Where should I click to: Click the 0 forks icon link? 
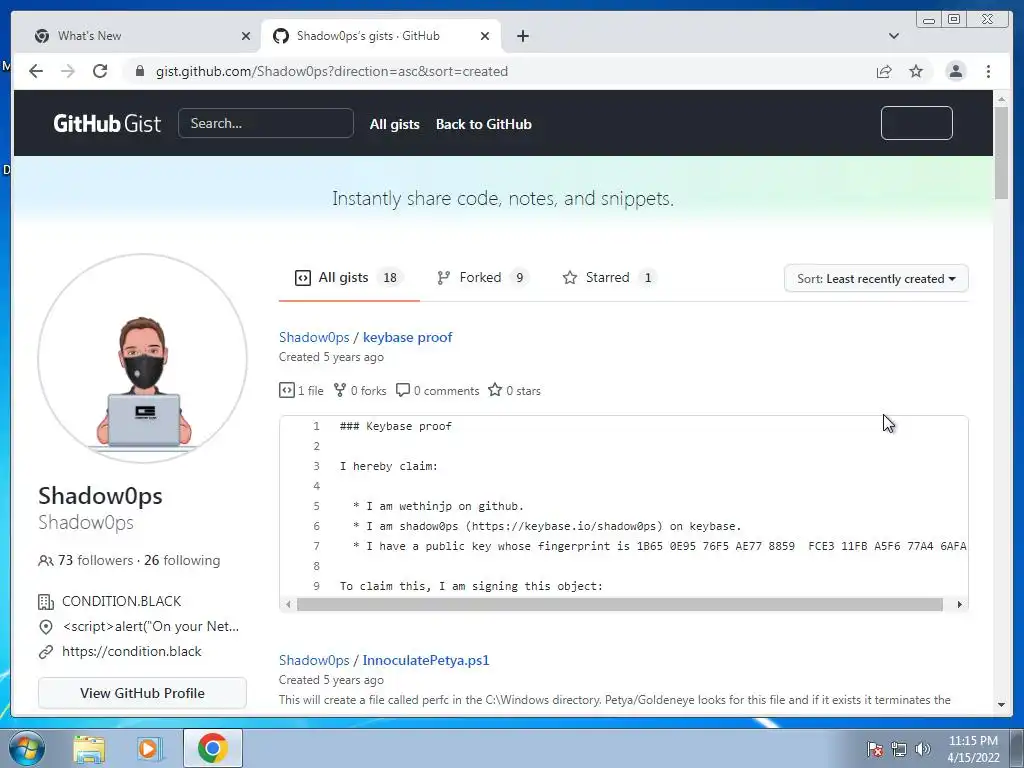click(x=360, y=391)
